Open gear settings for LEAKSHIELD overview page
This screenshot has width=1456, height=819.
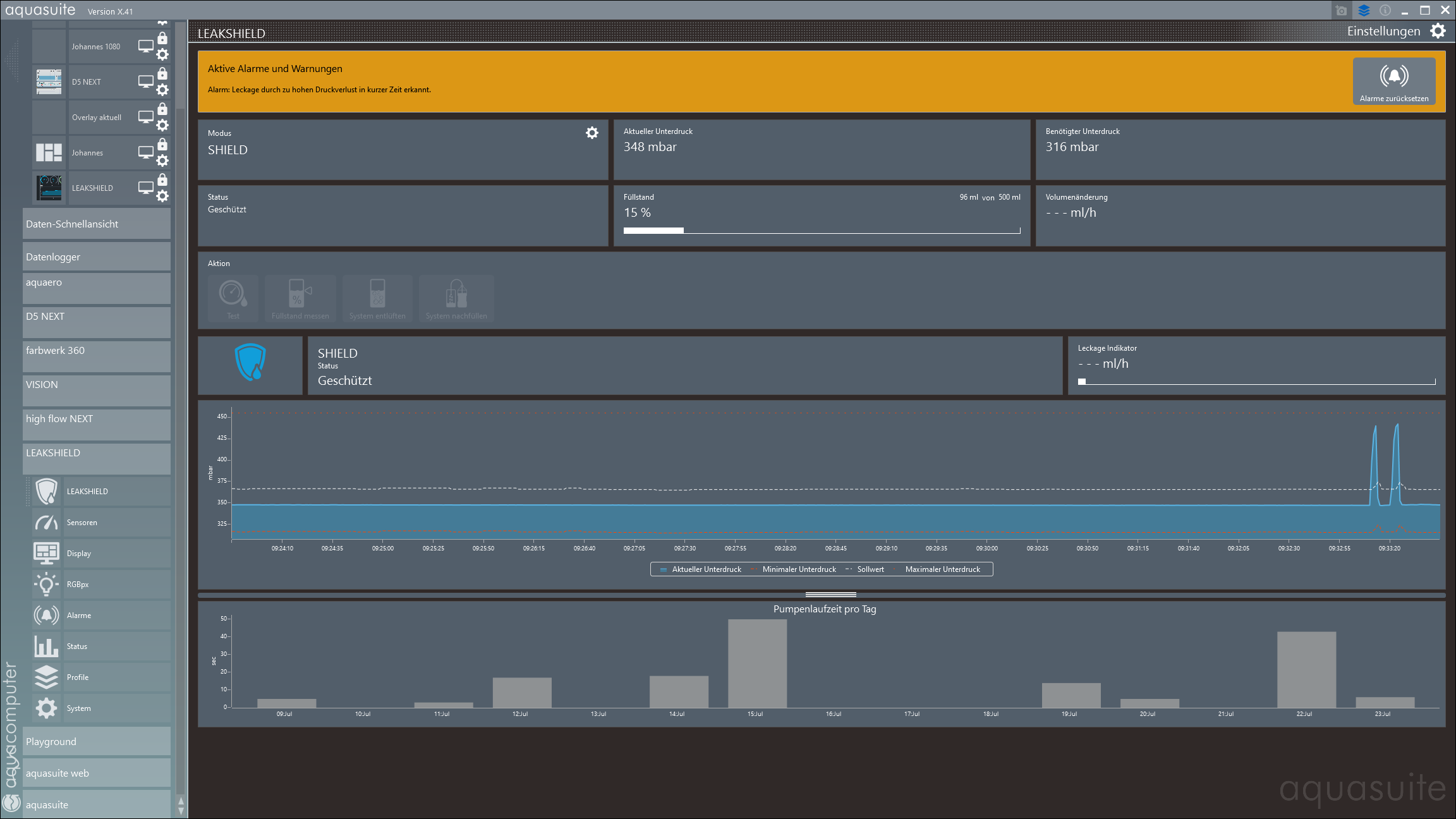(162, 196)
